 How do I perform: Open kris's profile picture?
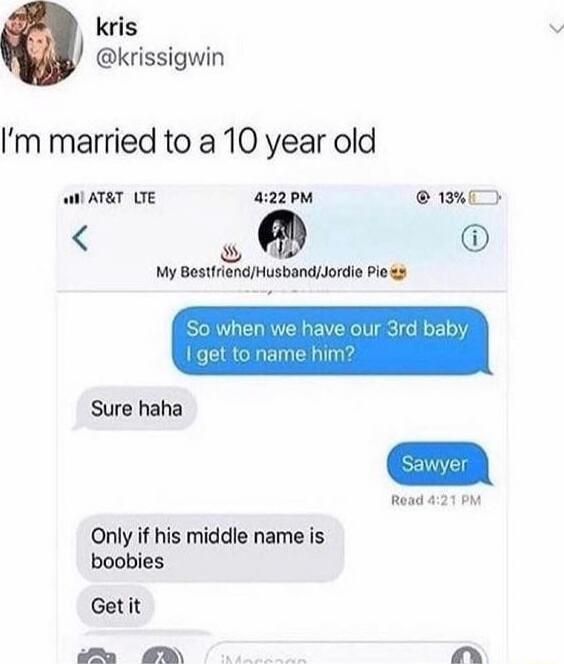(41, 42)
